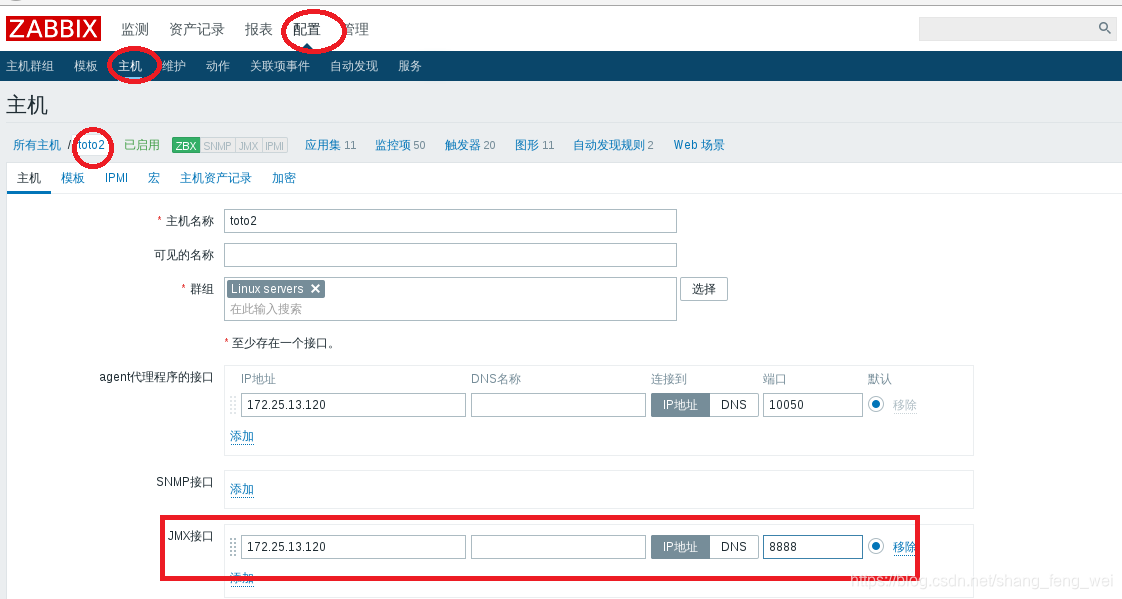
Task: Go to 模板 submenu in blue bar
Action: 85,66
